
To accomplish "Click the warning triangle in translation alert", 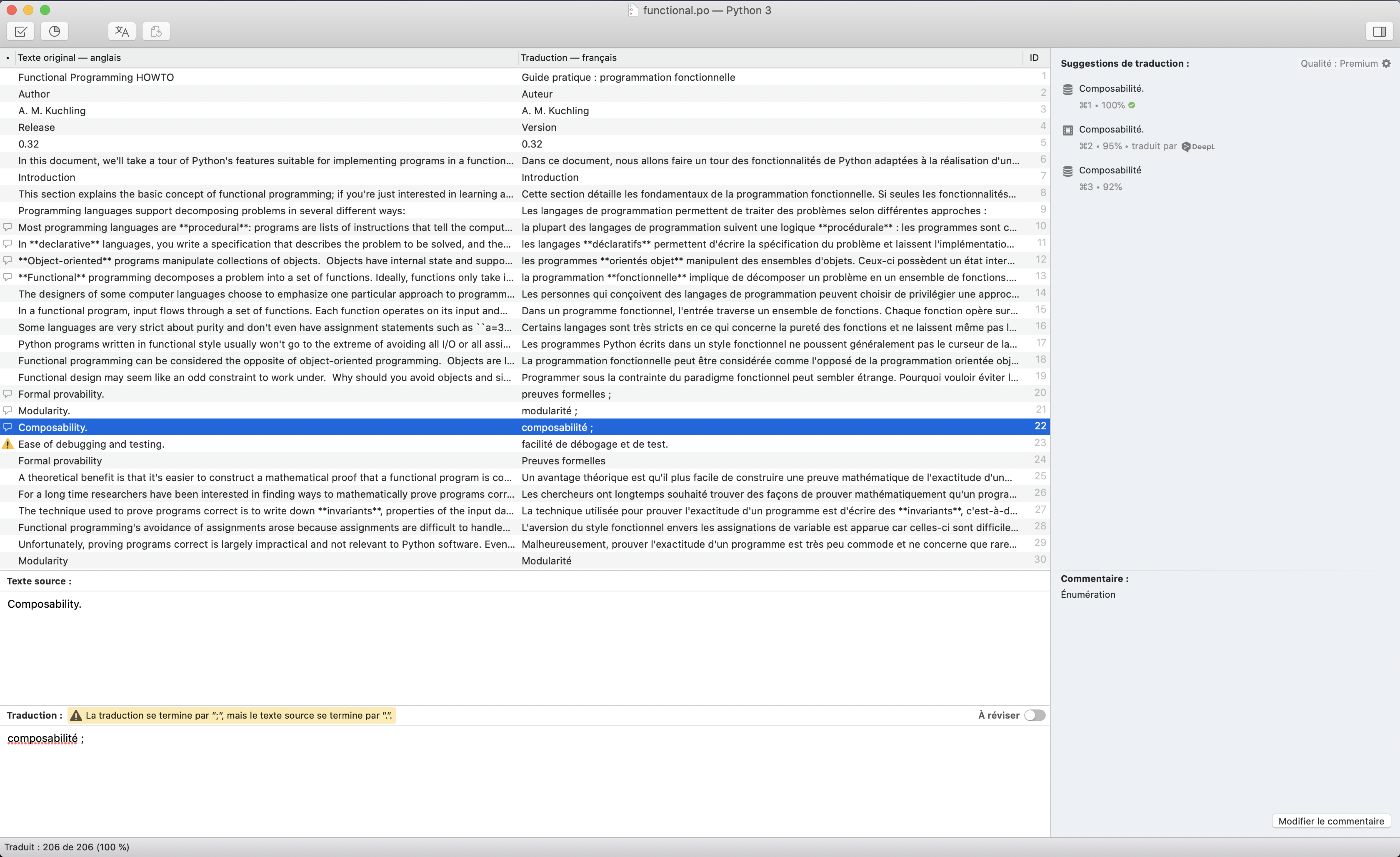I will point(76,716).
